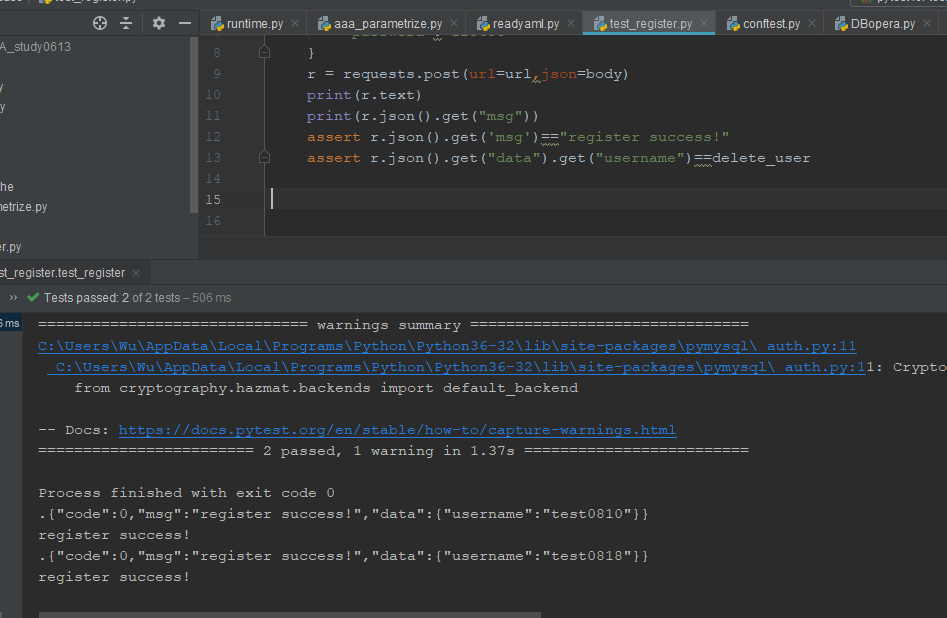Close the test_register.test_register run tab

[x=136, y=273]
